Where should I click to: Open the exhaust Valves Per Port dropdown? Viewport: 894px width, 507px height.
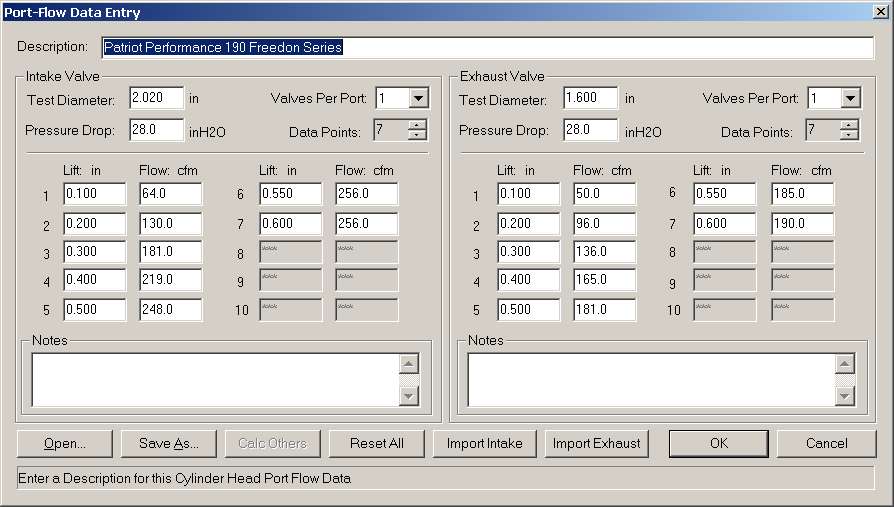point(850,98)
